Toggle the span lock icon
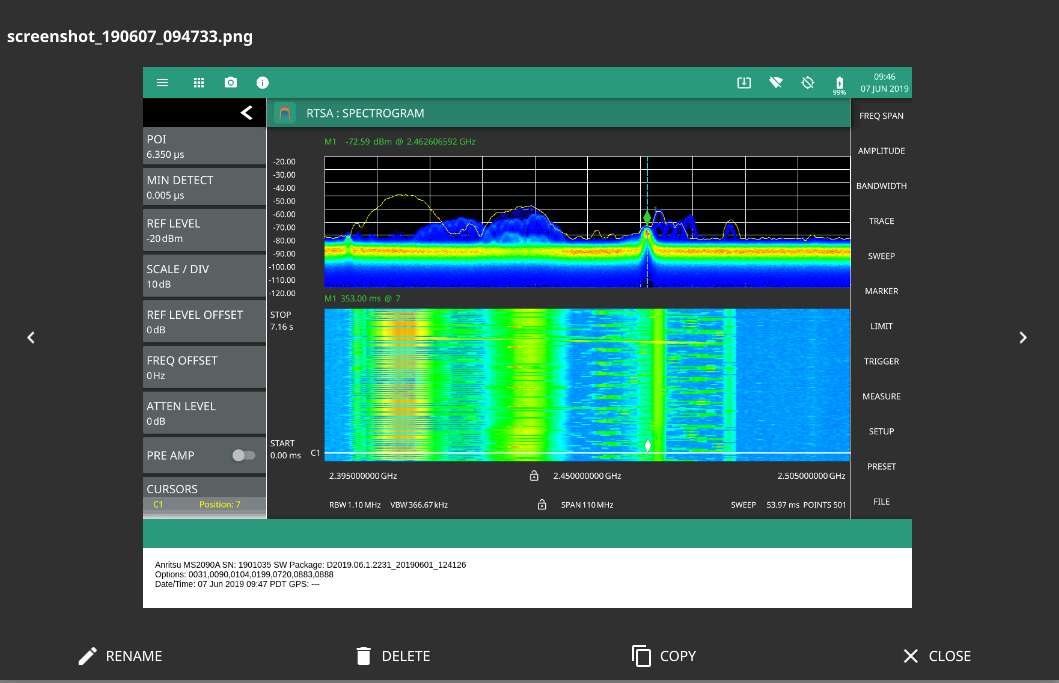The height and width of the screenshot is (683, 1059). pyautogui.click(x=542, y=505)
